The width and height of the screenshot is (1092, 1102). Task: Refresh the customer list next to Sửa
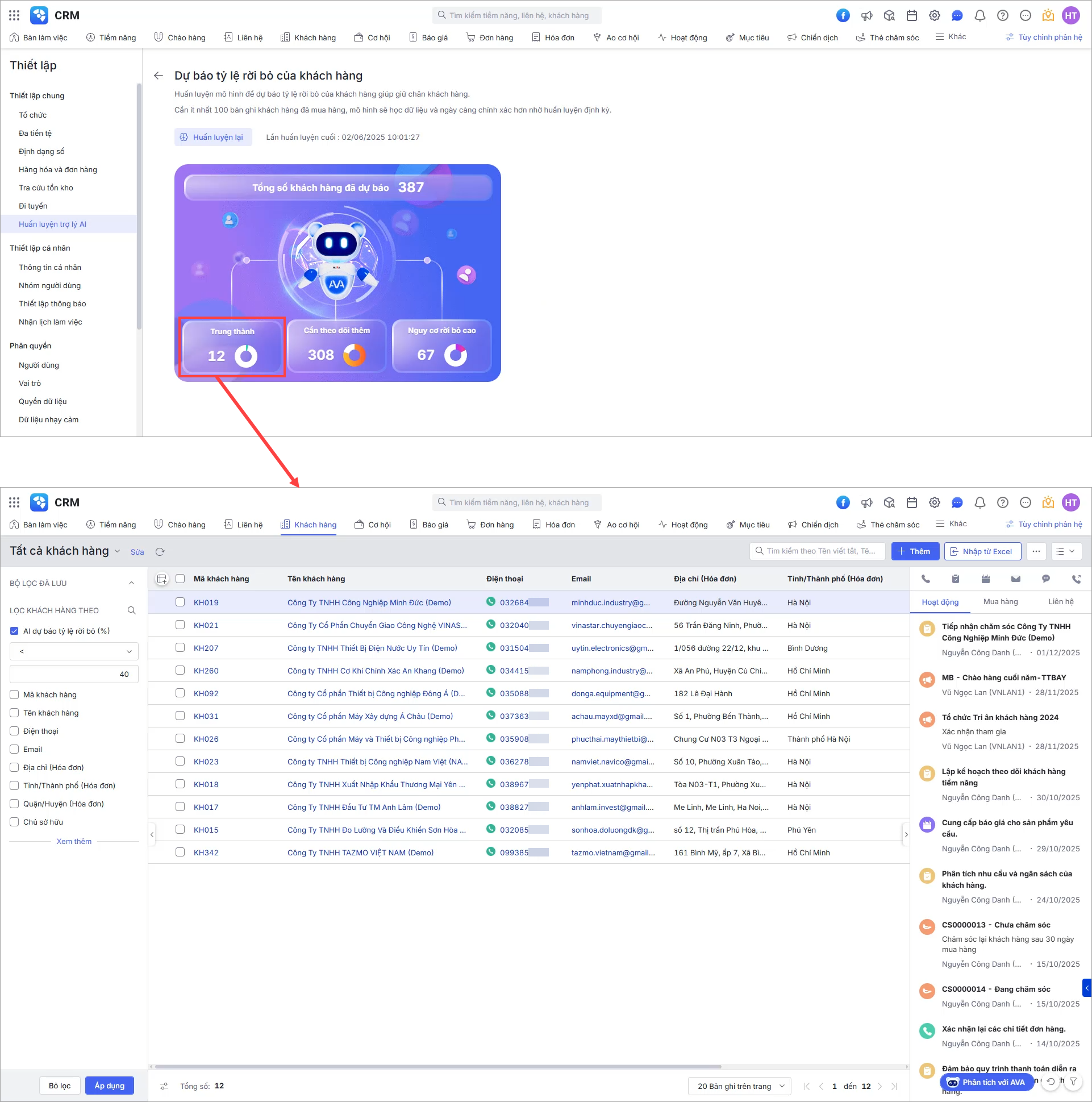[x=160, y=552]
